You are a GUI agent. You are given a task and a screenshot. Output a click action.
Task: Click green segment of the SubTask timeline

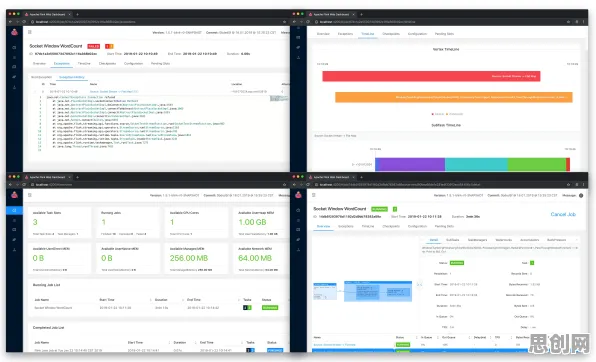click(x=537, y=165)
